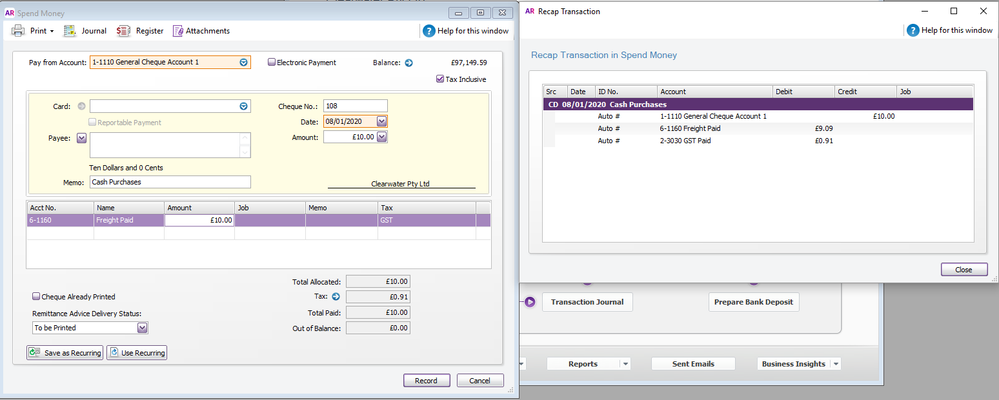Click the Balance arrow icon
The width and height of the screenshot is (999, 400).
408,63
